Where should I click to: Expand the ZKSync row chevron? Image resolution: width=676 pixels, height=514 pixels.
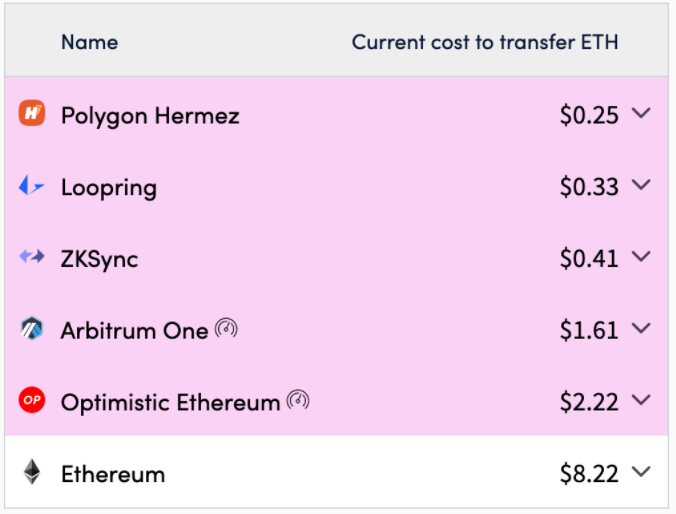(x=641, y=257)
